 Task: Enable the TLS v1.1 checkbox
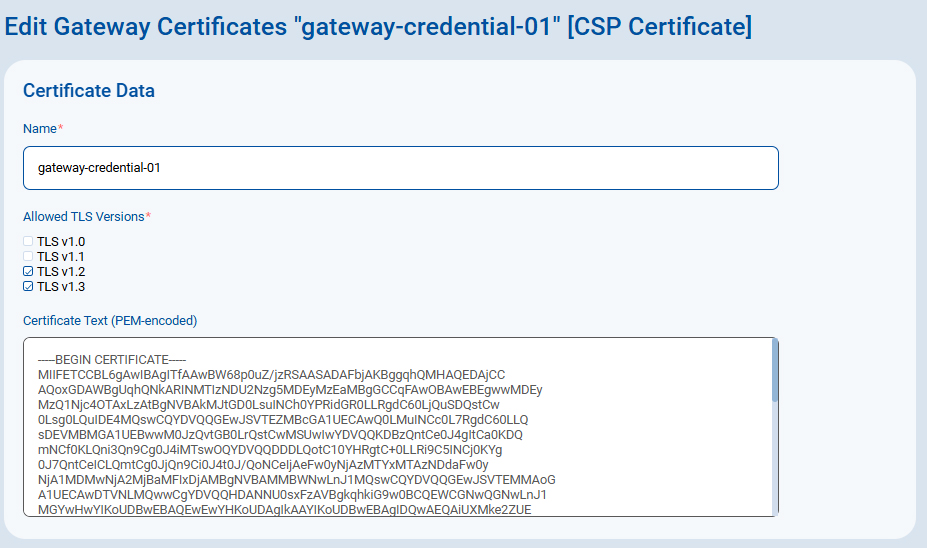pos(28,257)
